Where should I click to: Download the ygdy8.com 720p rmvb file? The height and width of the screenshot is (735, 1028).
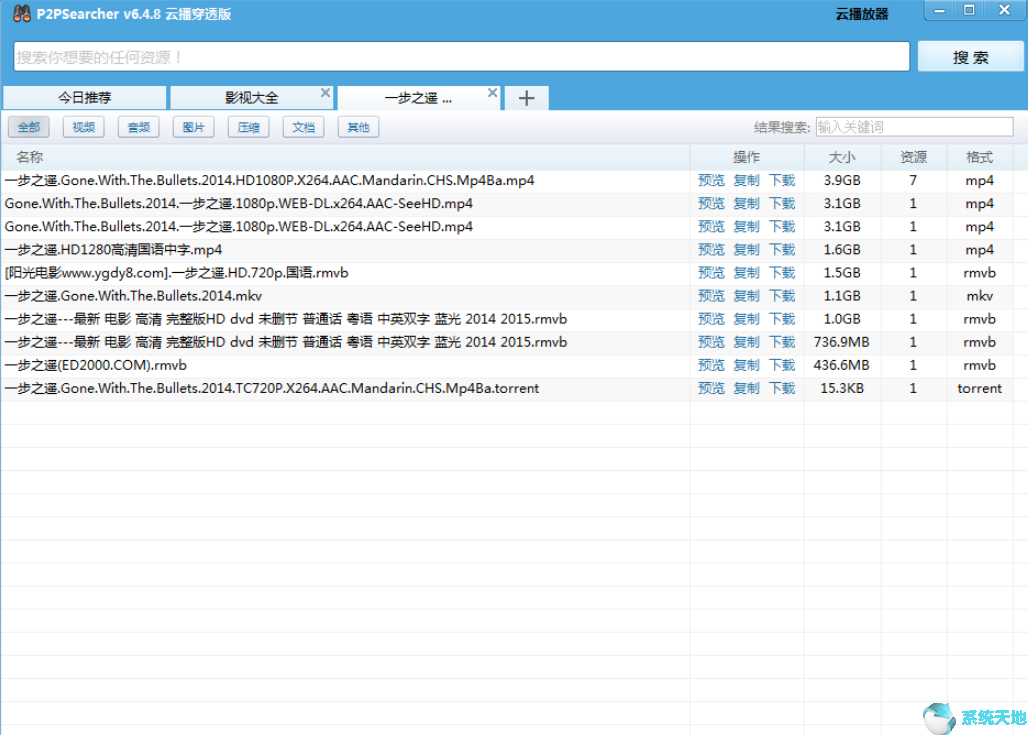782,273
